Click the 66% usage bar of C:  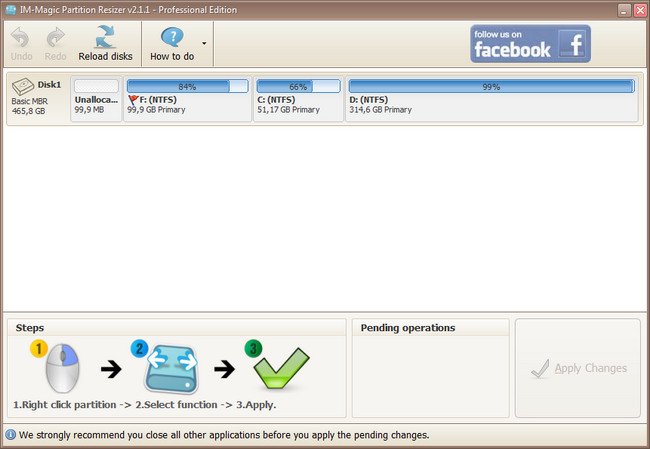(x=298, y=86)
